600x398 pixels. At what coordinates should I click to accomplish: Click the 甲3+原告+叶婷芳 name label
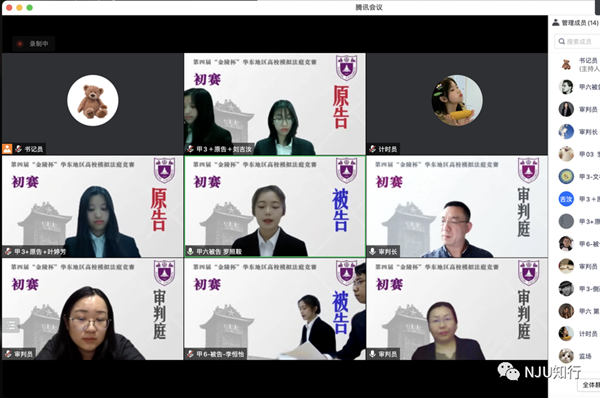coord(40,251)
